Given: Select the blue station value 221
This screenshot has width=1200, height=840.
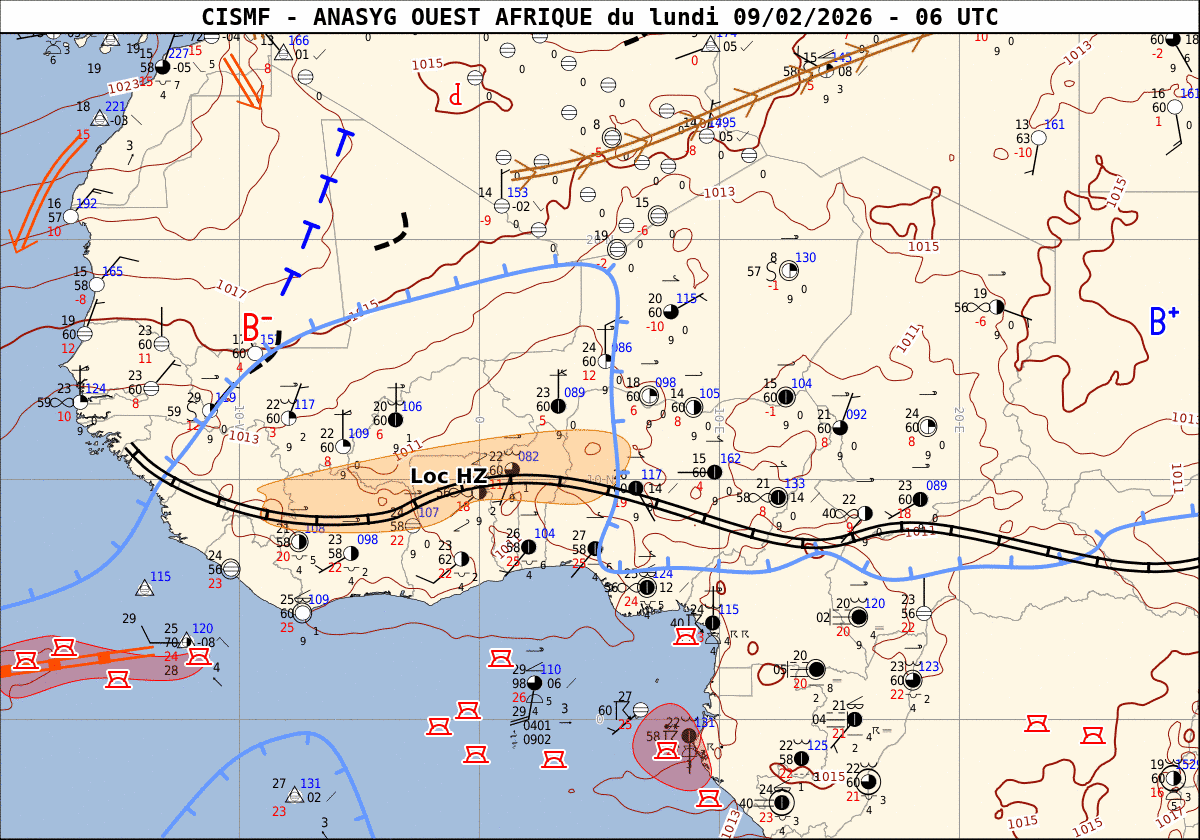Looking at the screenshot, I should pyautogui.click(x=116, y=107).
